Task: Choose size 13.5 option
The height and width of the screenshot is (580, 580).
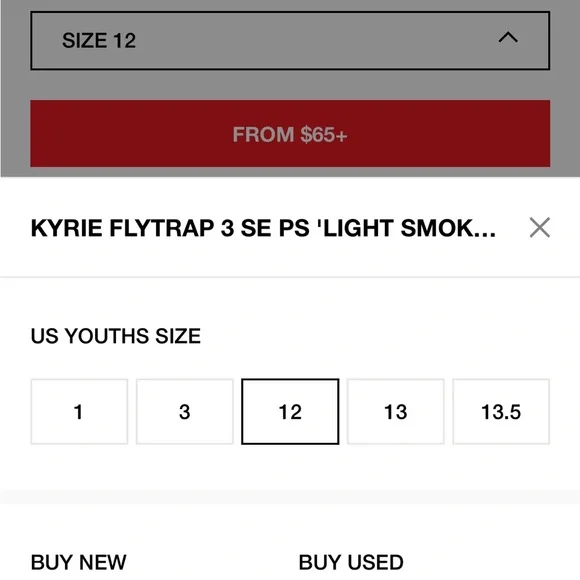Action: point(501,411)
